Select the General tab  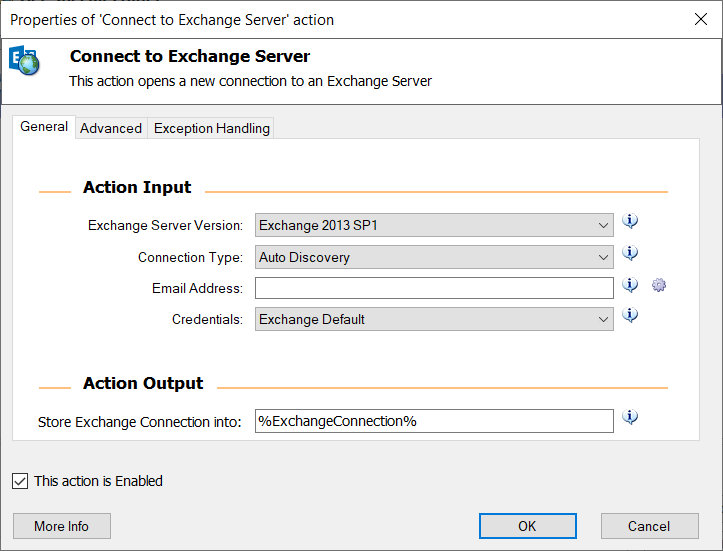pyautogui.click(x=44, y=127)
